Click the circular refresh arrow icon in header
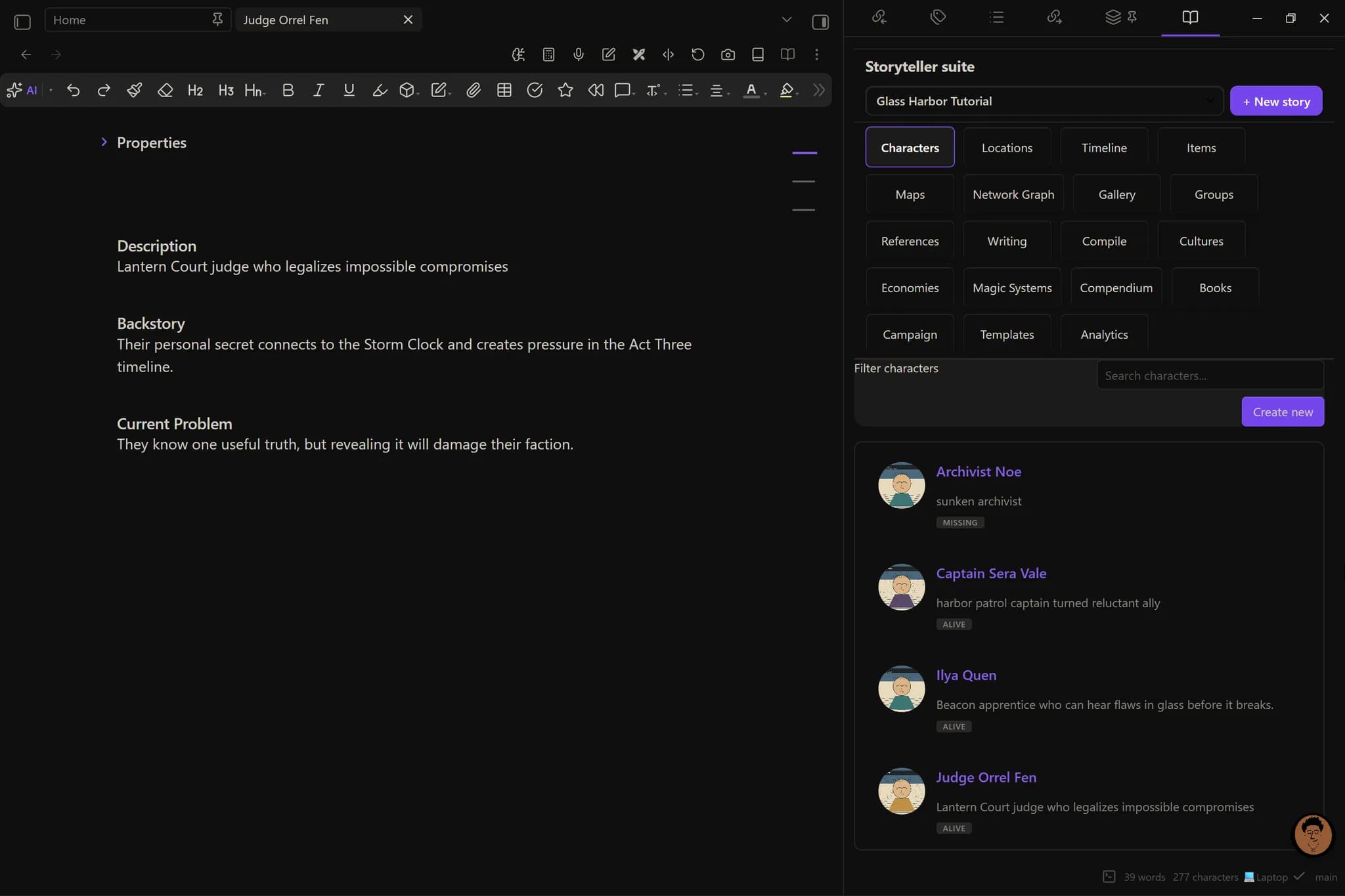Image resolution: width=1345 pixels, height=896 pixels. pyautogui.click(x=698, y=54)
